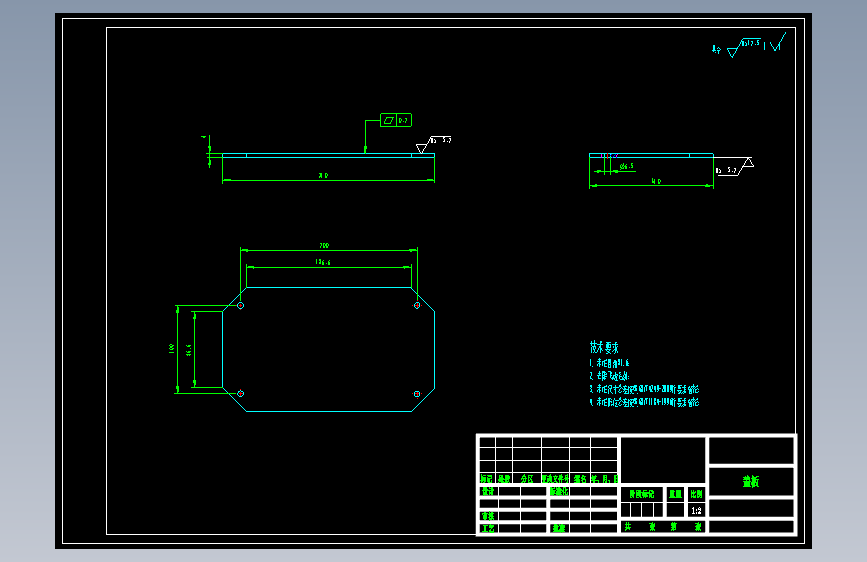Click the 盖板 part name cell
The width and height of the screenshot is (867, 562).
click(x=751, y=482)
